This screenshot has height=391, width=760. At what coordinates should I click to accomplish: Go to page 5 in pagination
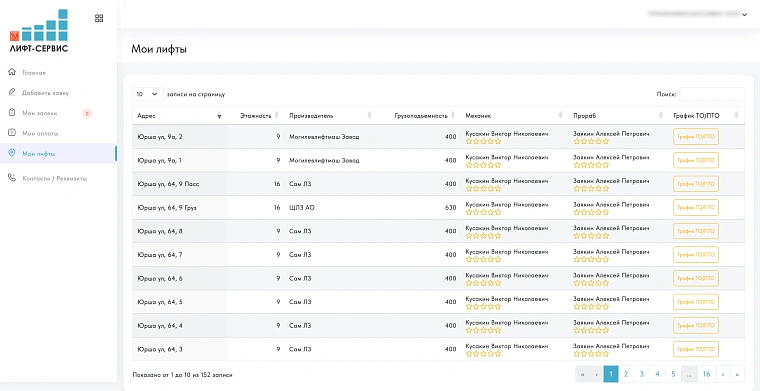click(x=673, y=374)
